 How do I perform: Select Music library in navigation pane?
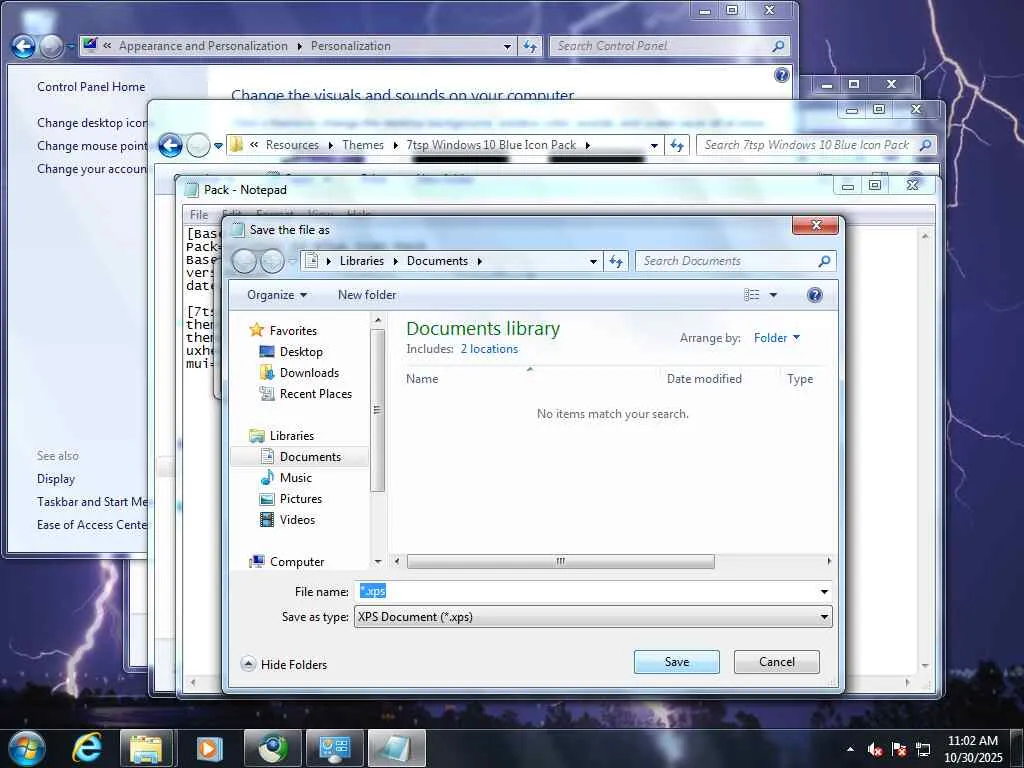295,477
